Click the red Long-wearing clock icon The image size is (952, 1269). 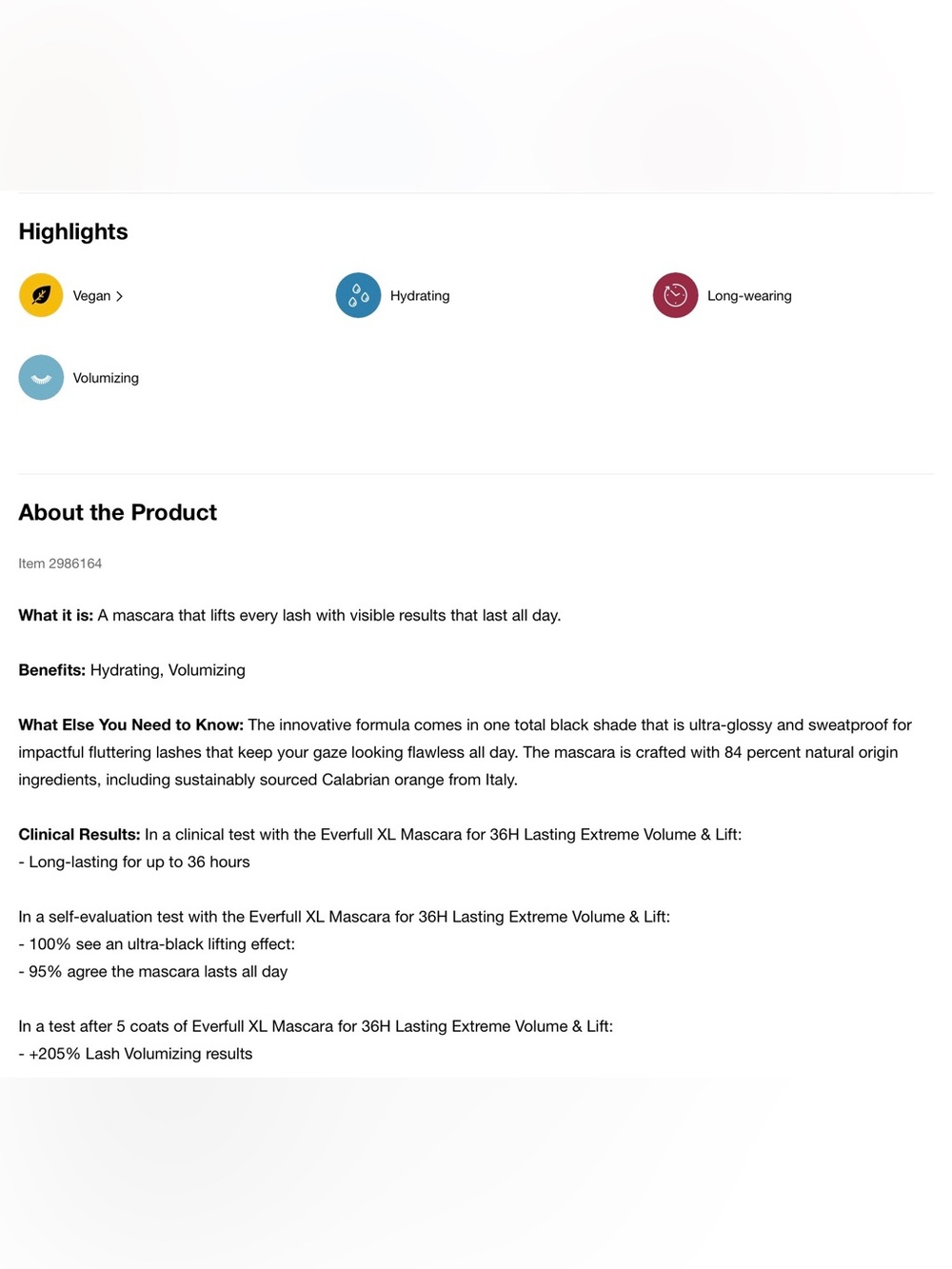pos(675,295)
